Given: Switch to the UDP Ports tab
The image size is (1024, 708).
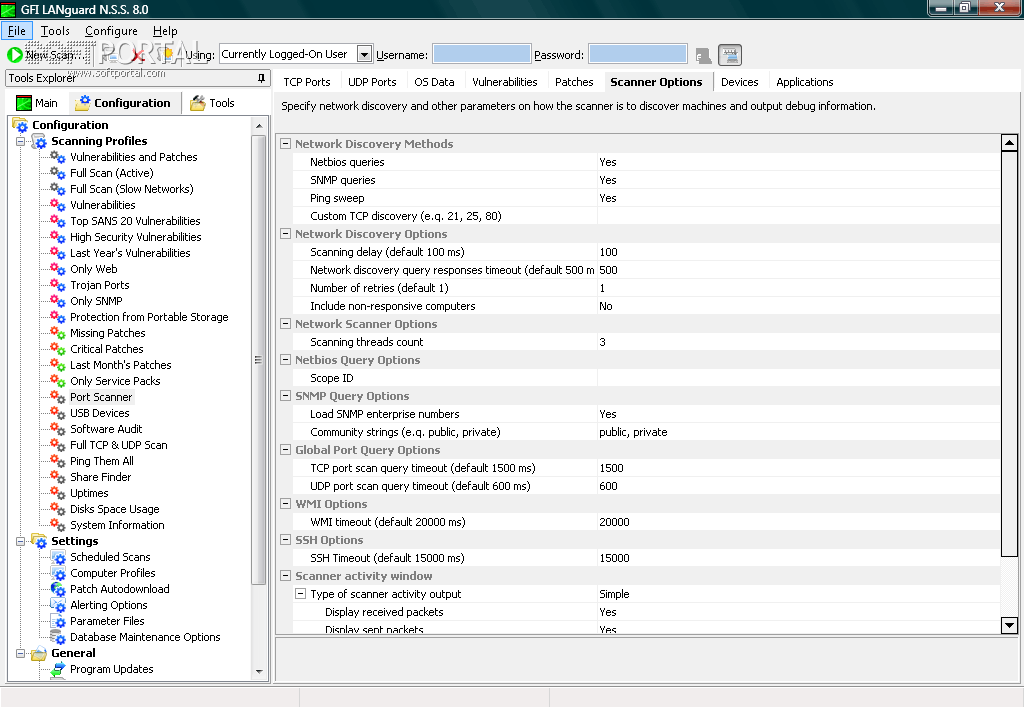Looking at the screenshot, I should tap(372, 82).
